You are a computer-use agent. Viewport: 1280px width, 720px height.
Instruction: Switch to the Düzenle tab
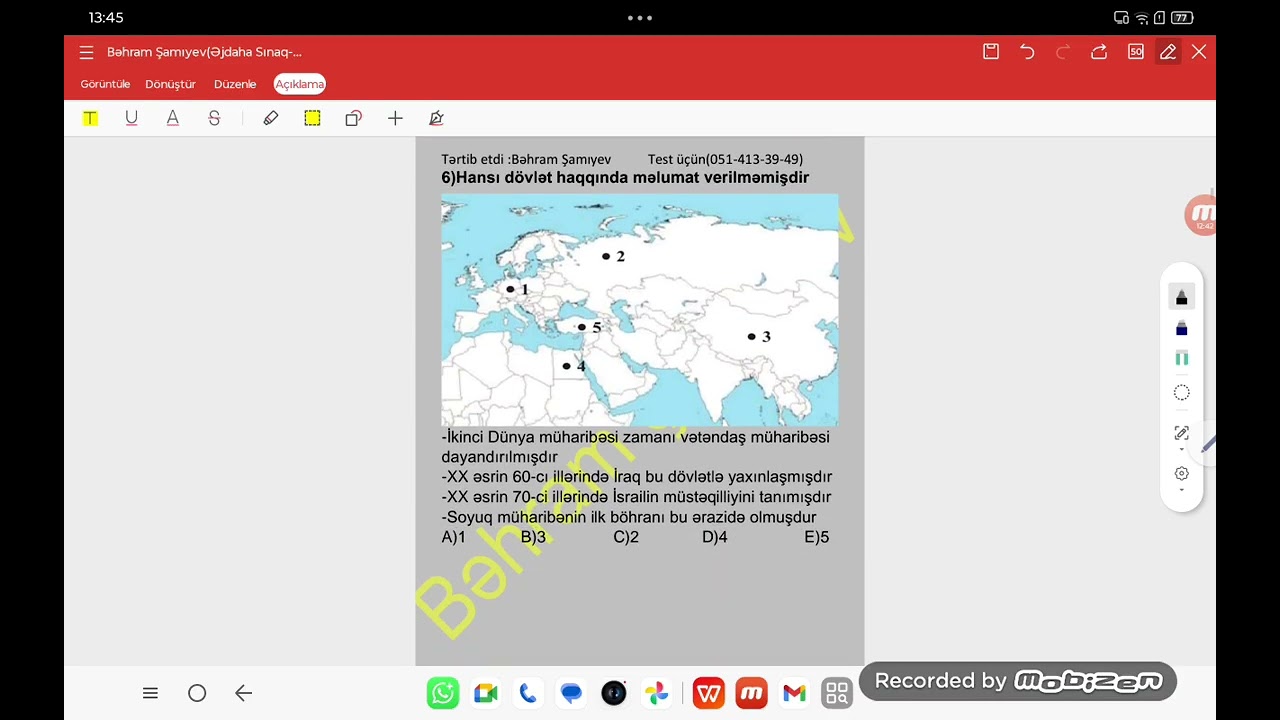click(x=235, y=84)
